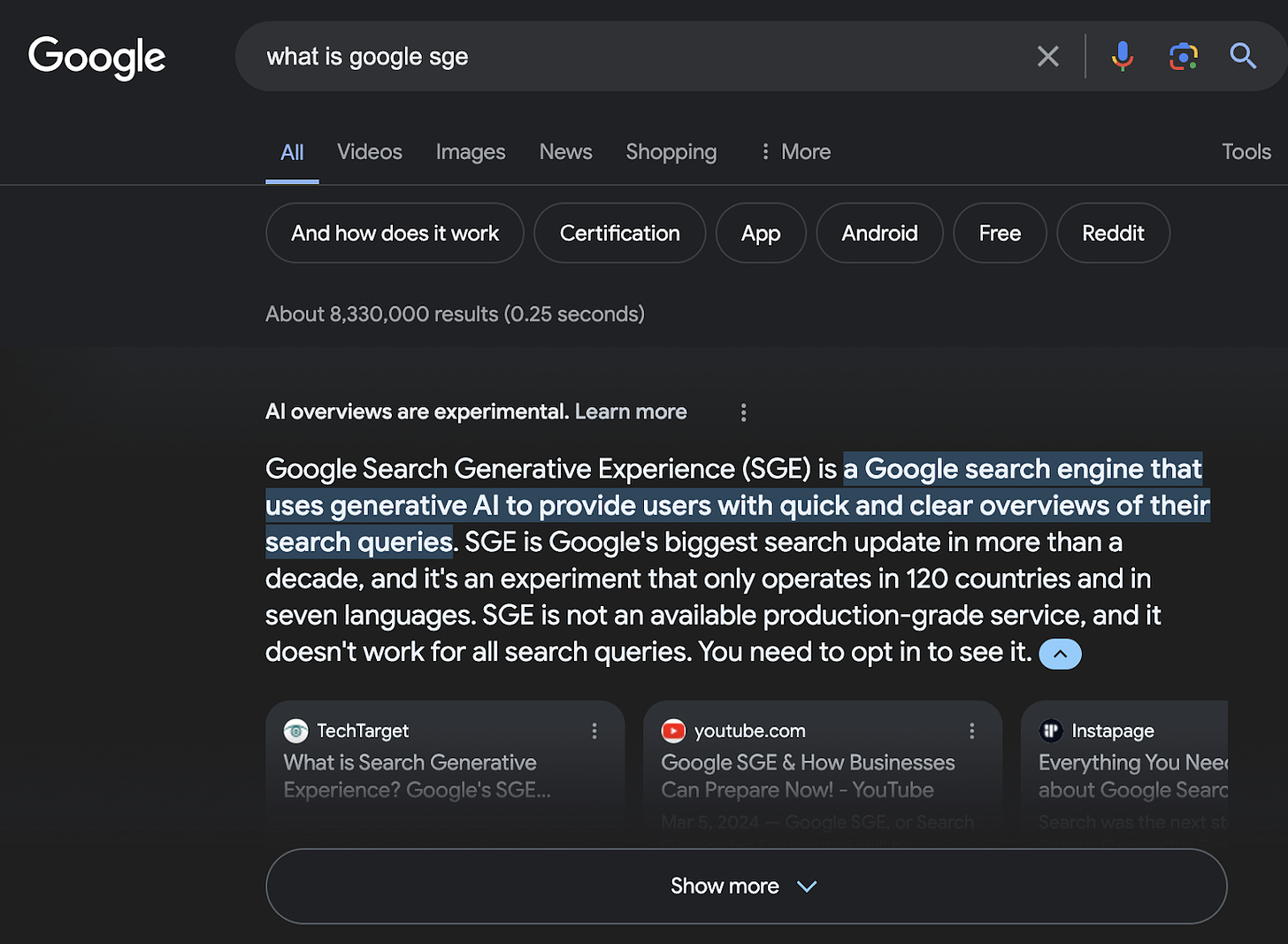1288x944 pixels.
Task: Open options menu on the AI overview
Action: click(743, 412)
